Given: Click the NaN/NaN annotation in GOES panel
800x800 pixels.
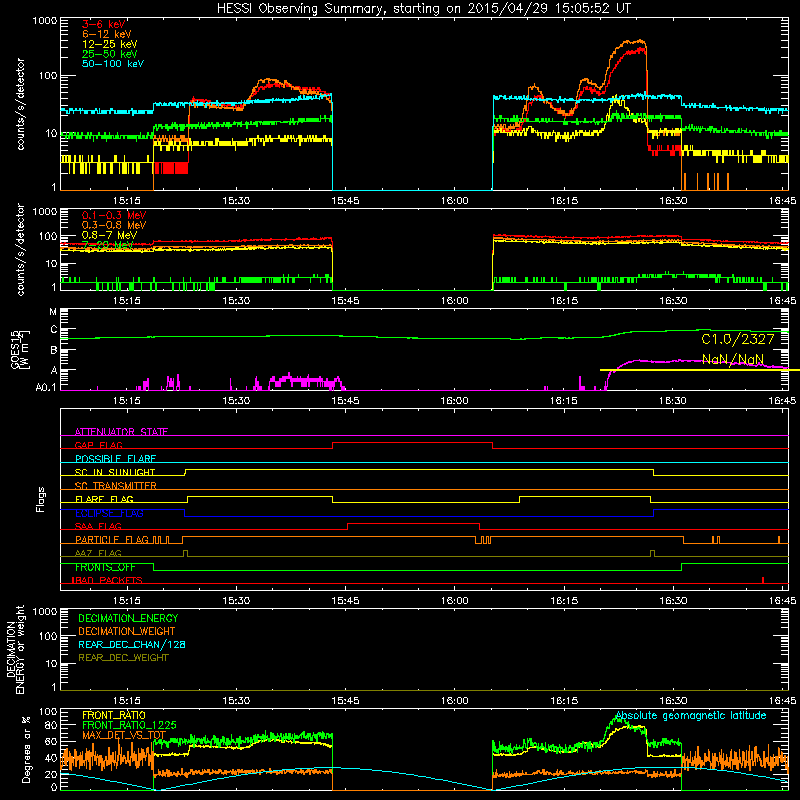Looking at the screenshot, I should coord(733,359).
